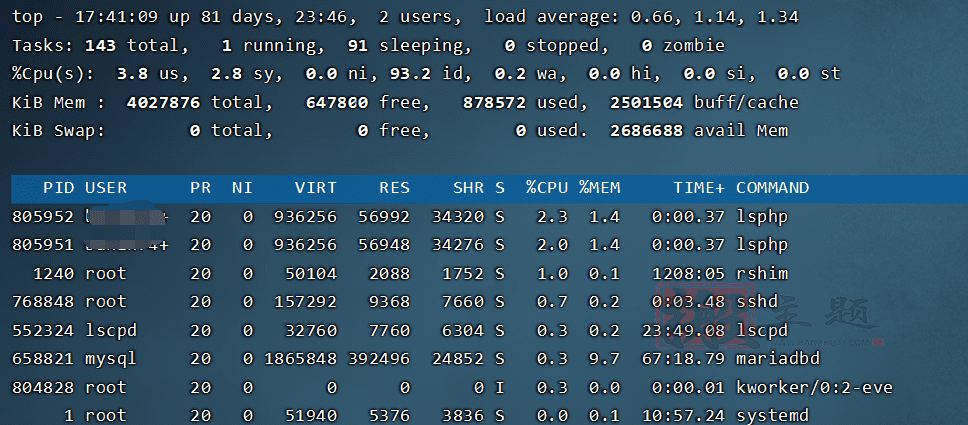The image size is (968, 425).
Task: Click the COMMAND column header
Action: pos(772,188)
